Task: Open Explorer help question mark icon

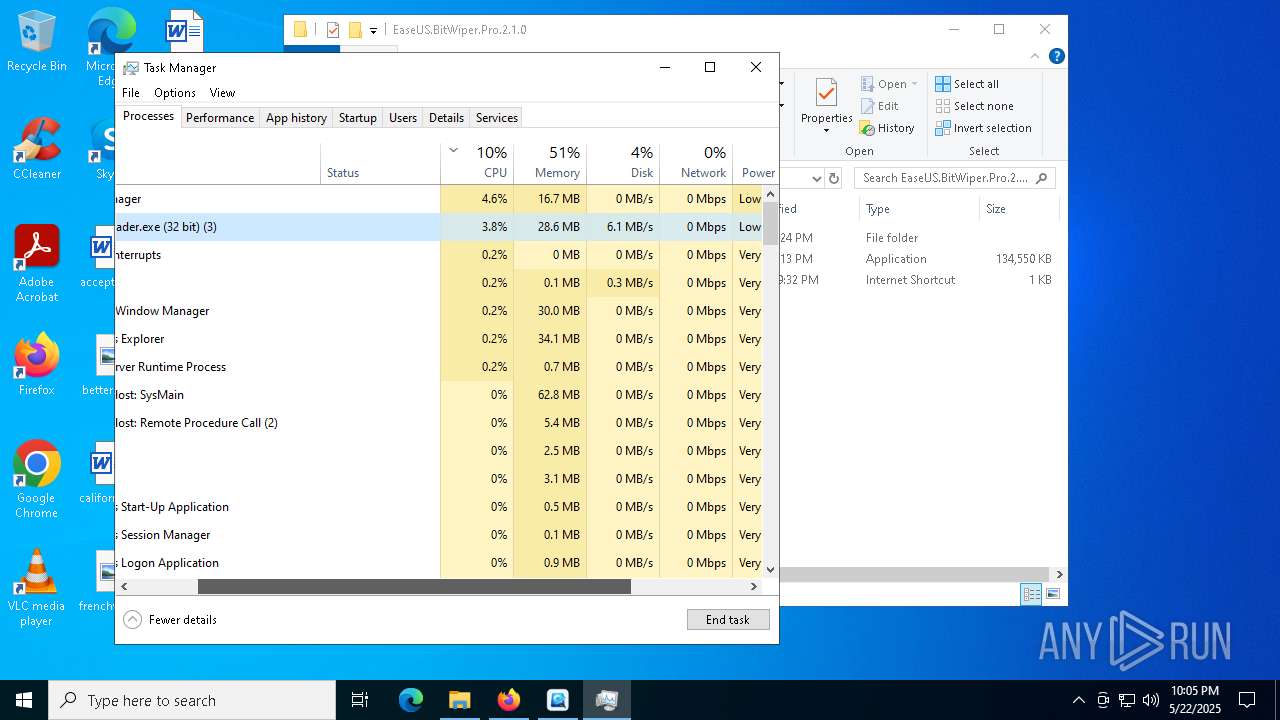Action: (1056, 56)
